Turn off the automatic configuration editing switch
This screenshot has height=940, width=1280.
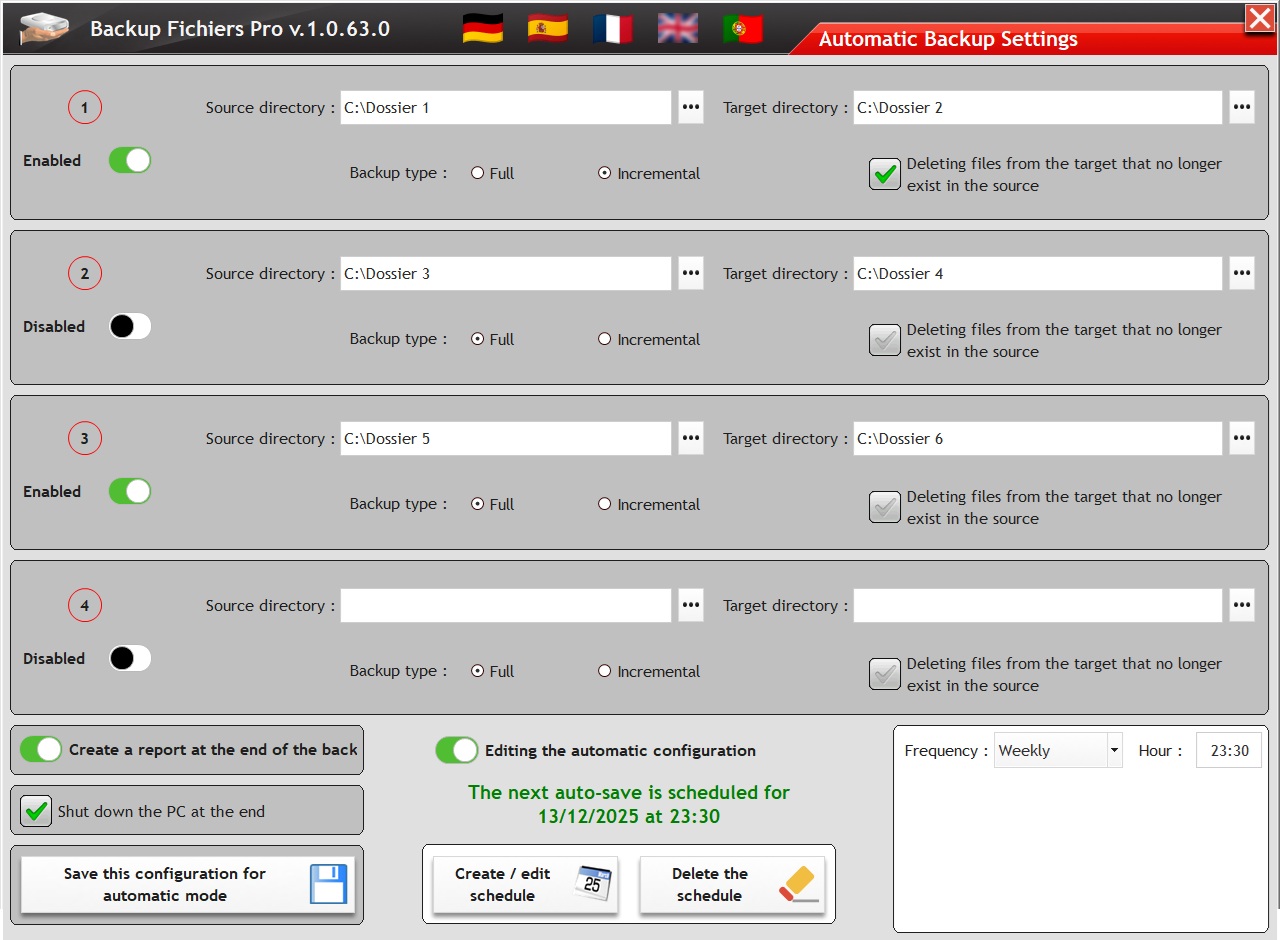pyautogui.click(x=457, y=750)
